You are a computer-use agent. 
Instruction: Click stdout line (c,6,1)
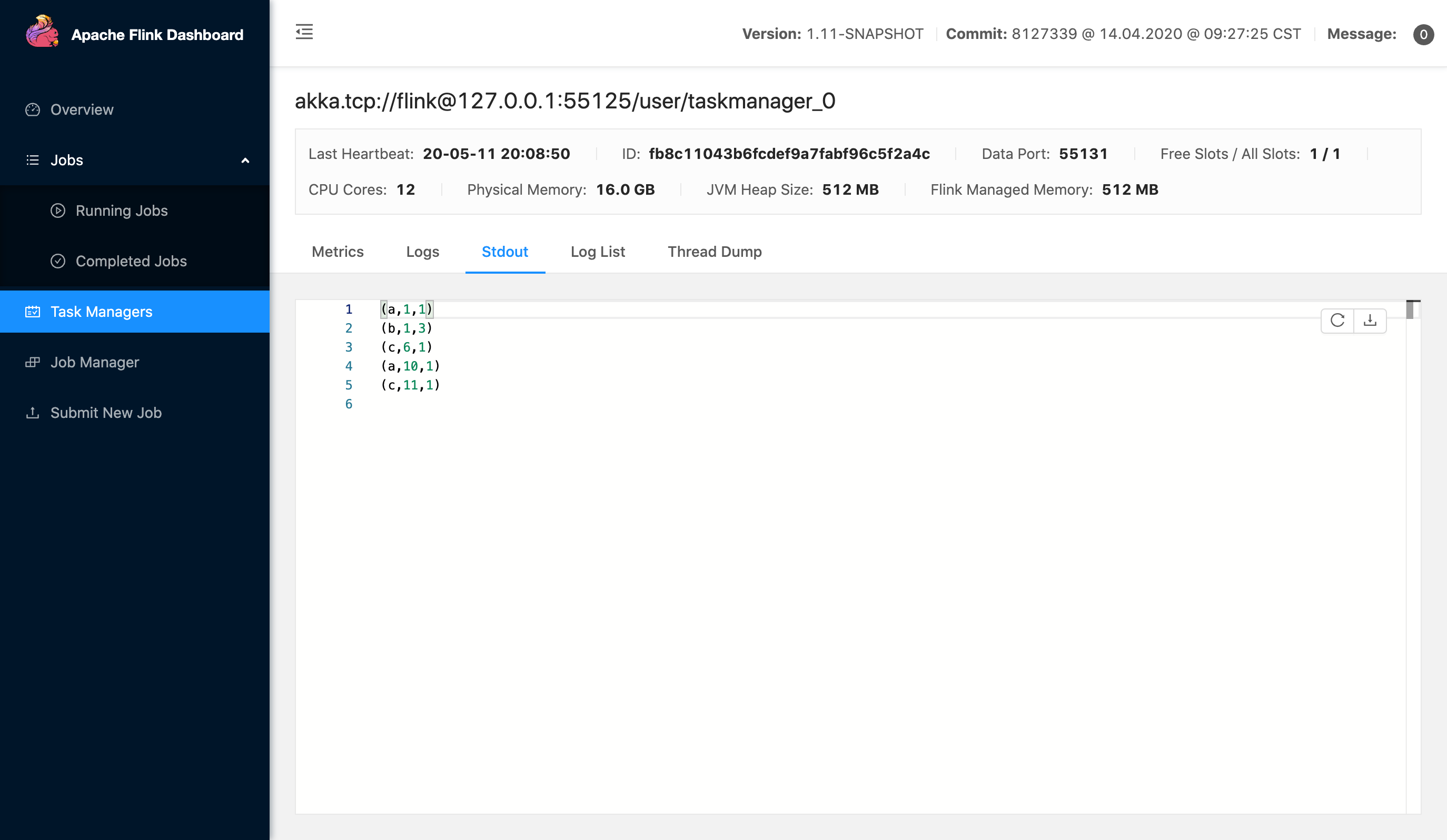click(407, 347)
